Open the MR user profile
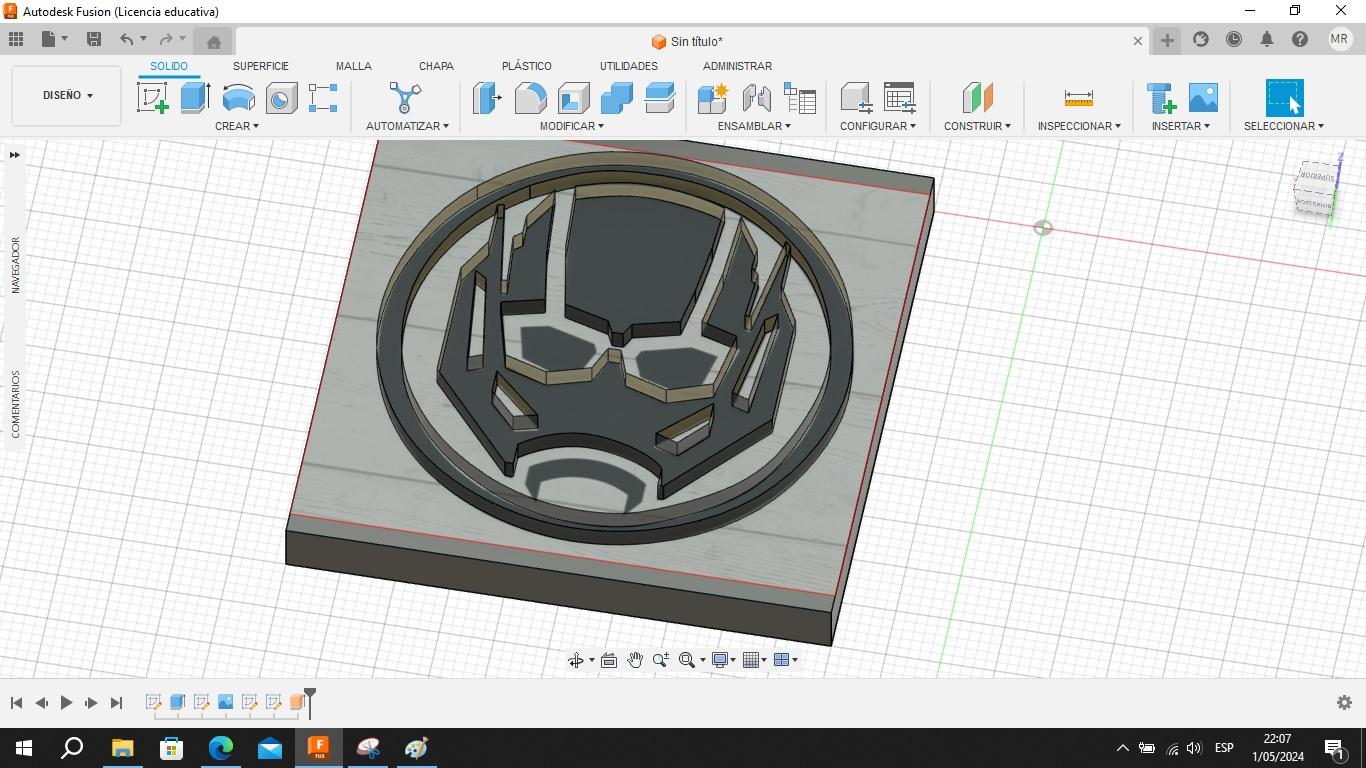This screenshot has width=1366, height=768. [x=1339, y=39]
